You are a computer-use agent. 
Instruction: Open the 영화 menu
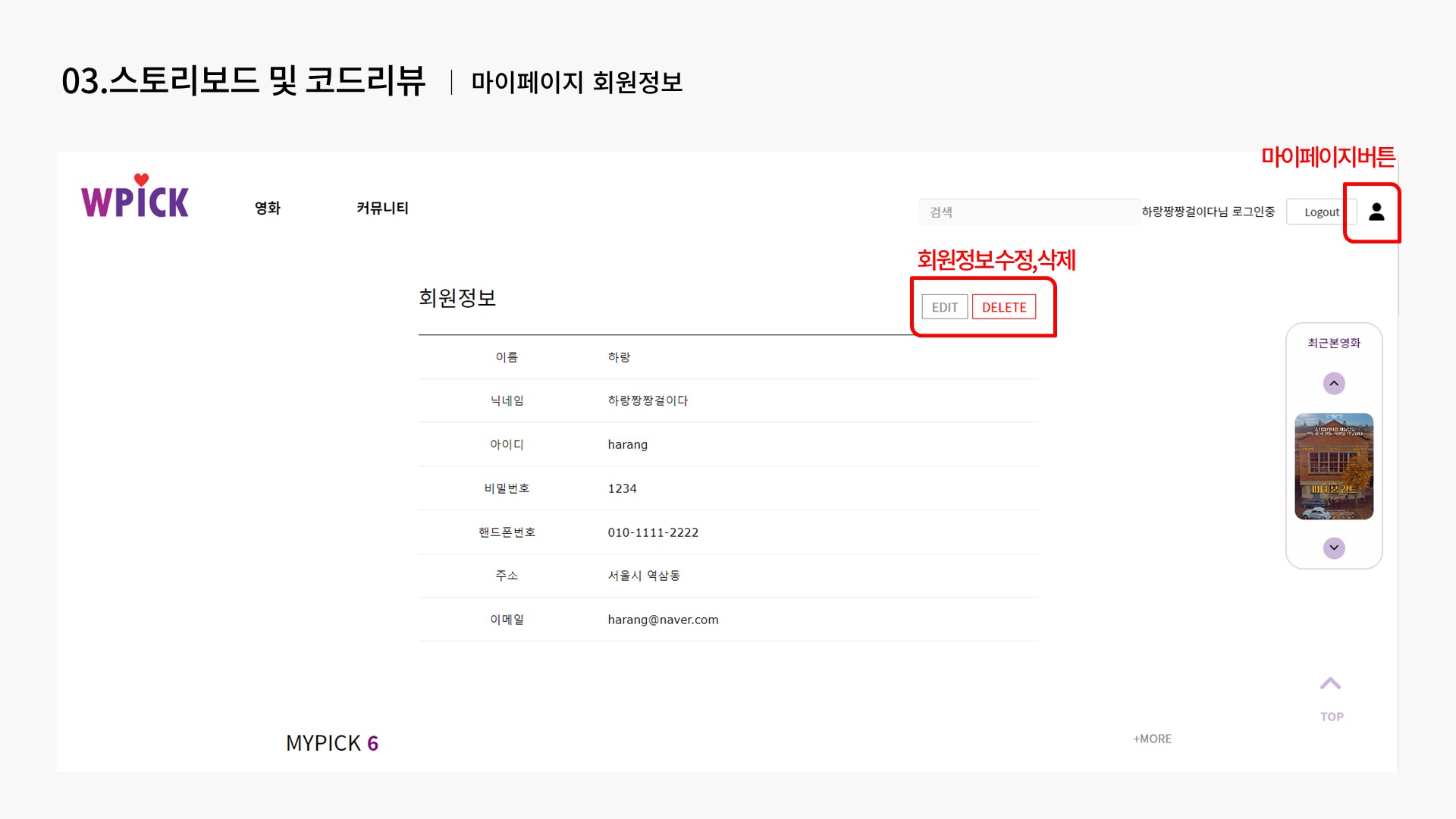[x=268, y=208]
